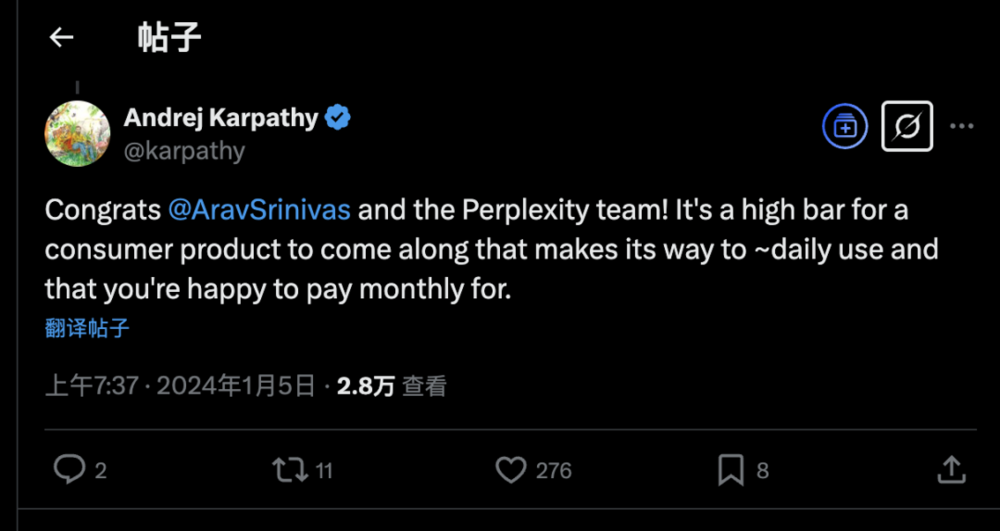
Task: Reply using the speech bubble icon
Action: 69,469
